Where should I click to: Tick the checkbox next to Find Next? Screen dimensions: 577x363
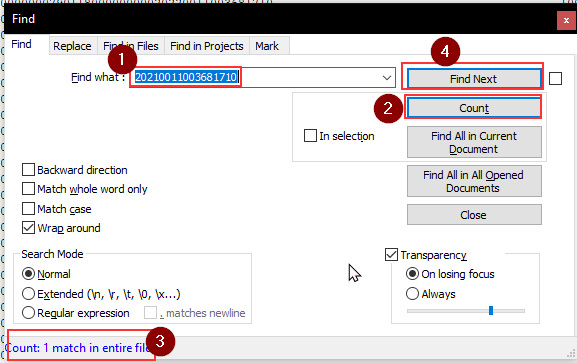tap(555, 78)
